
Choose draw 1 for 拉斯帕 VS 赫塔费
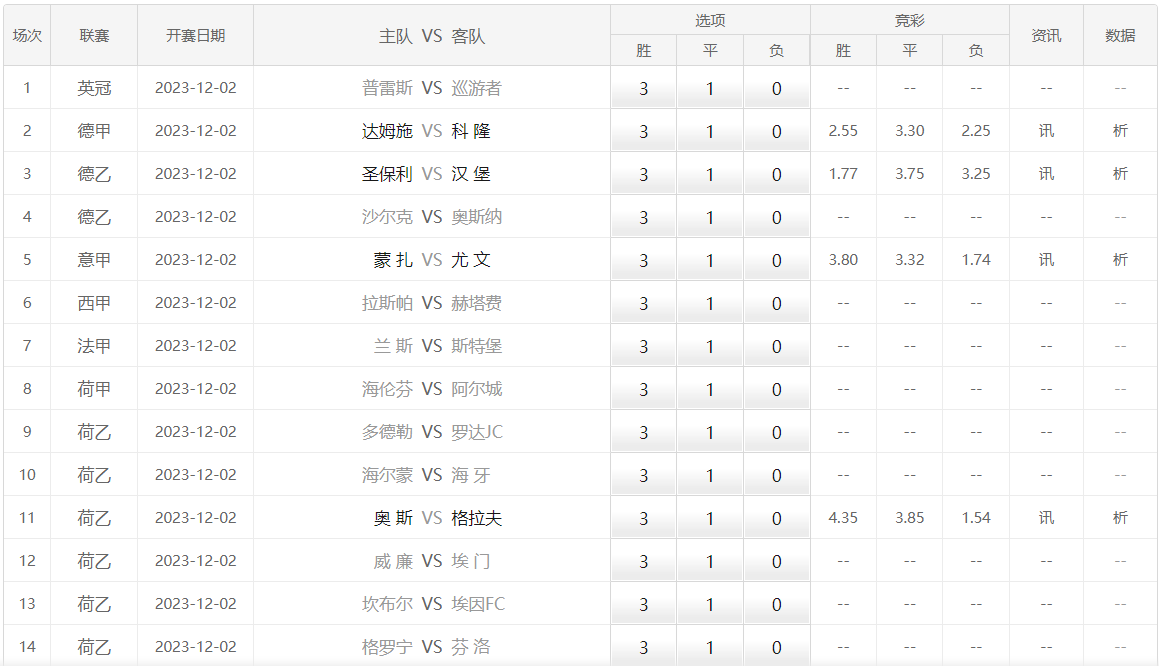click(x=710, y=303)
